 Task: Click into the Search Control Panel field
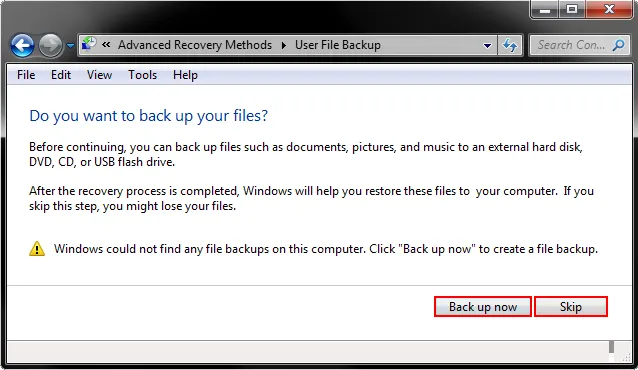click(x=572, y=45)
